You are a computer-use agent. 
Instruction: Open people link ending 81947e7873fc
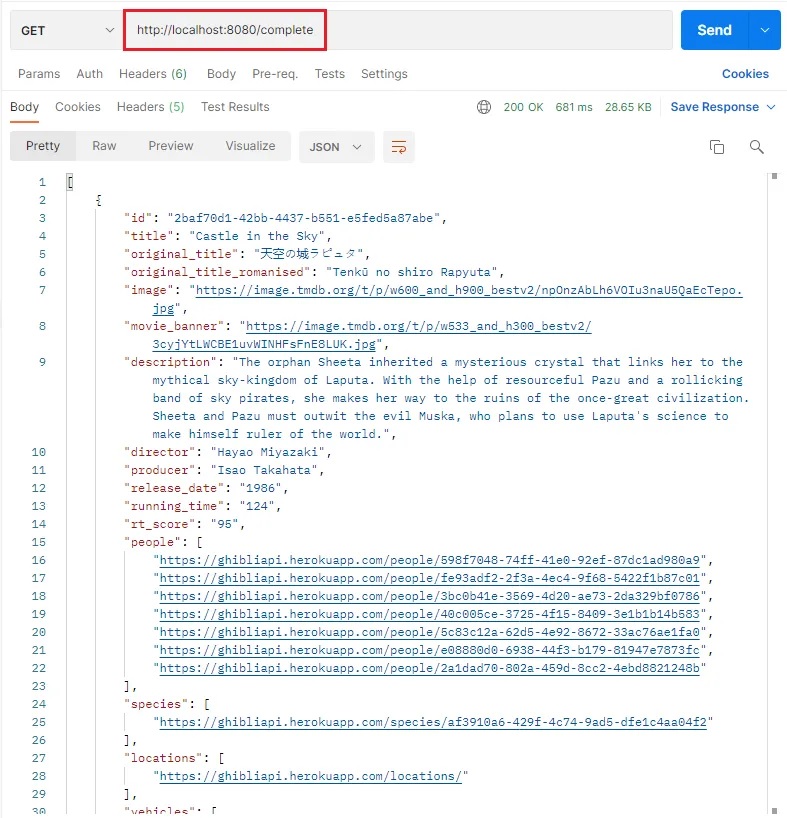429,650
